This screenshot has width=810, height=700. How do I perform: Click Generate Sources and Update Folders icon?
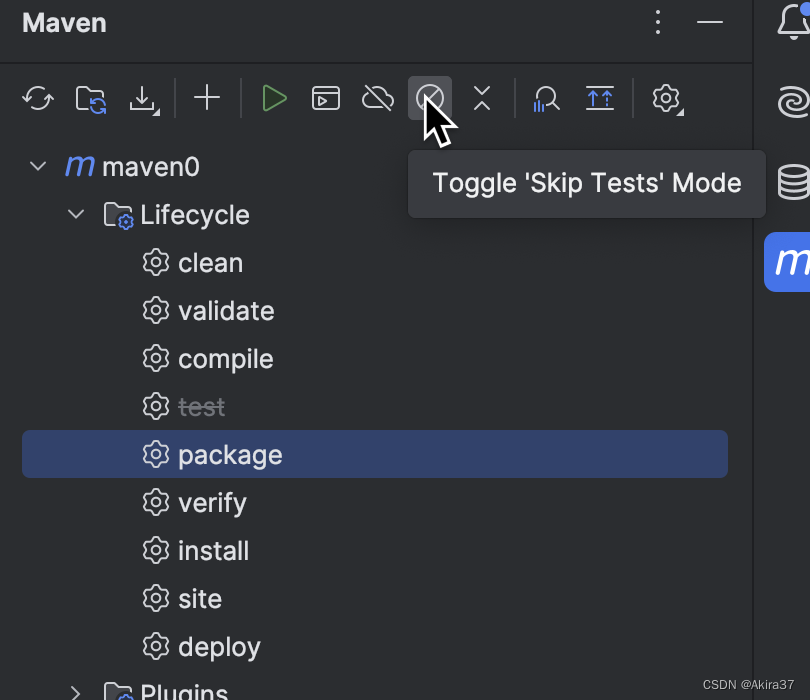click(90, 99)
